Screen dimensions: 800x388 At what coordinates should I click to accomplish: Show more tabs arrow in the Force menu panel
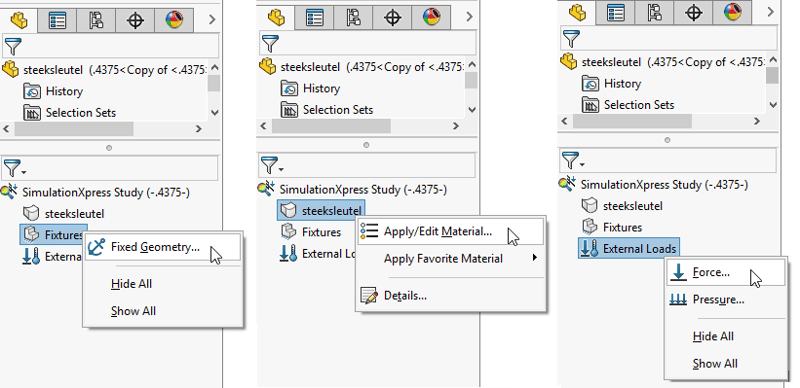click(x=770, y=12)
